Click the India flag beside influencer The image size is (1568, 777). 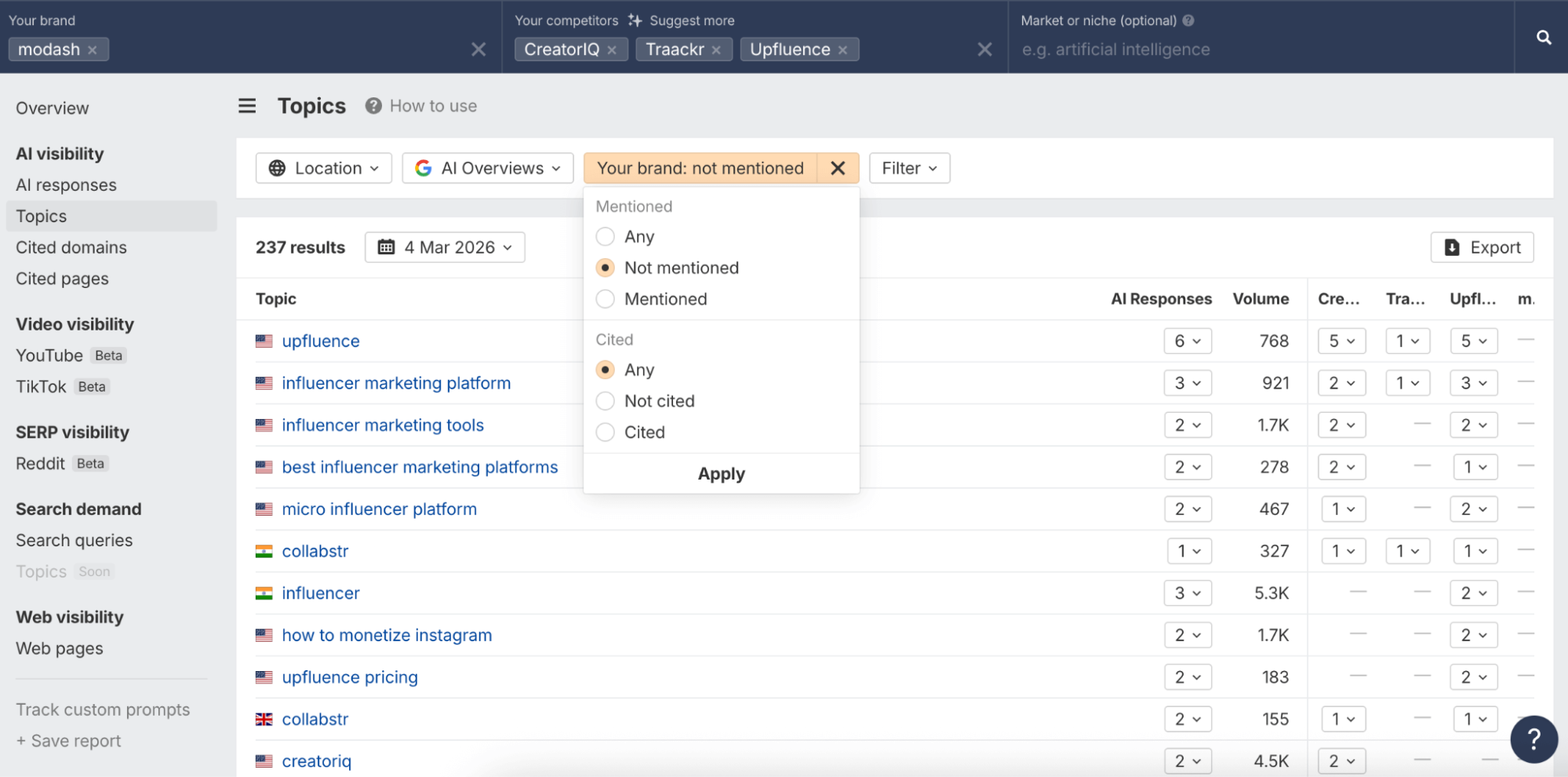coord(264,593)
